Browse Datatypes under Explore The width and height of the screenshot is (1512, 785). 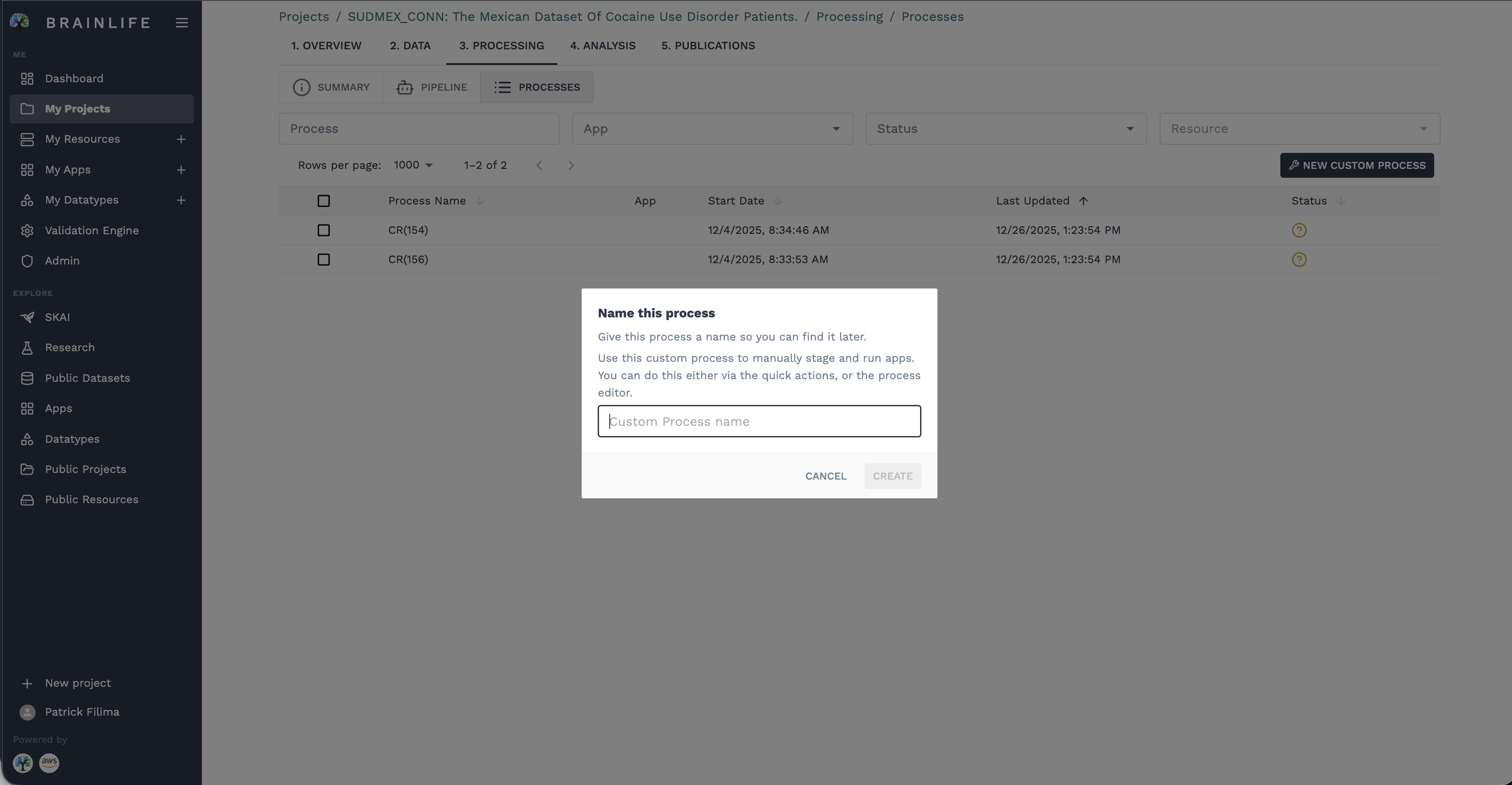click(x=101, y=439)
